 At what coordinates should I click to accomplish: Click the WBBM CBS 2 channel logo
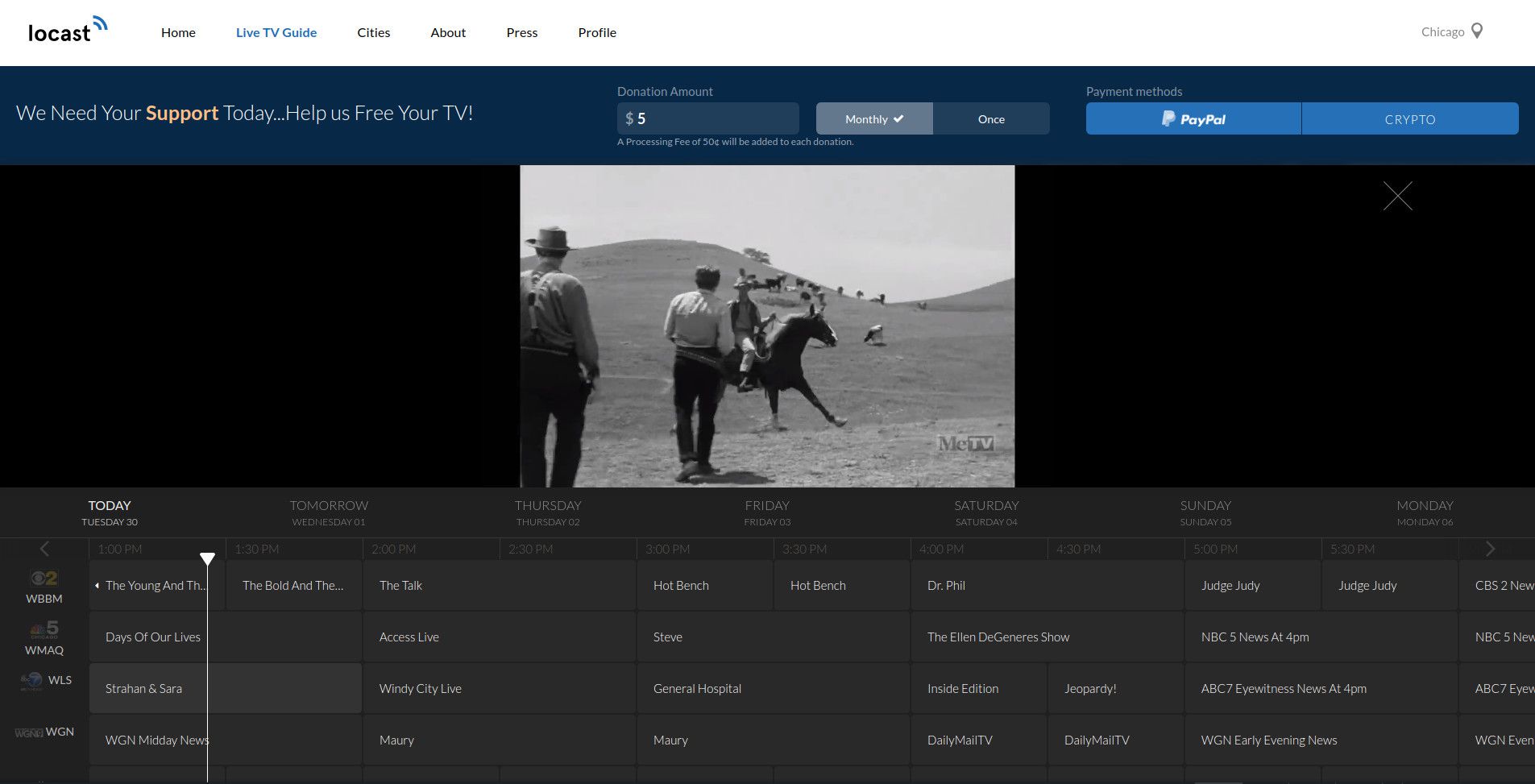pos(44,579)
